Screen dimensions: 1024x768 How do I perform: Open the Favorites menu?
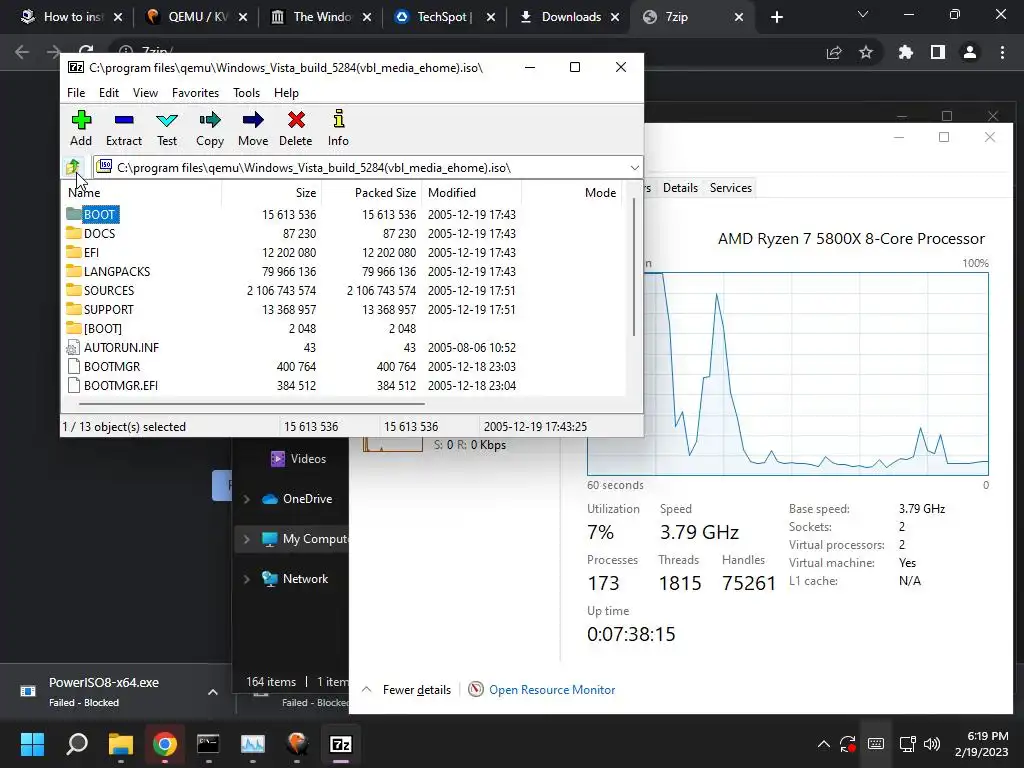coord(195,93)
